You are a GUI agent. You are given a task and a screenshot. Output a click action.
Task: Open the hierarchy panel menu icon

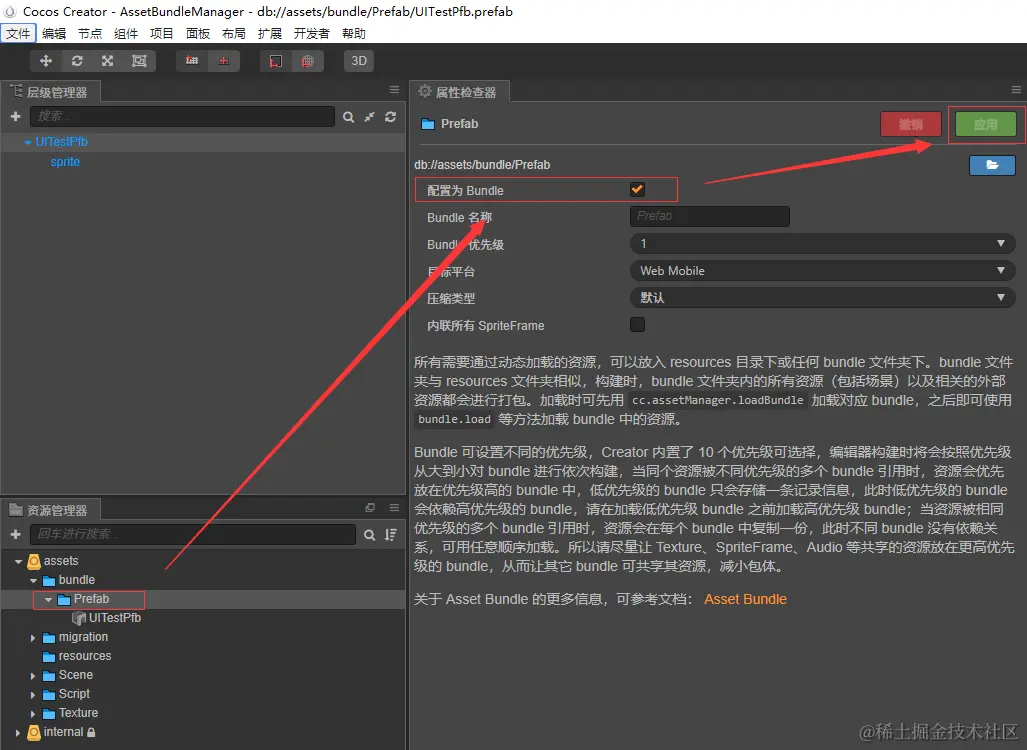(394, 90)
